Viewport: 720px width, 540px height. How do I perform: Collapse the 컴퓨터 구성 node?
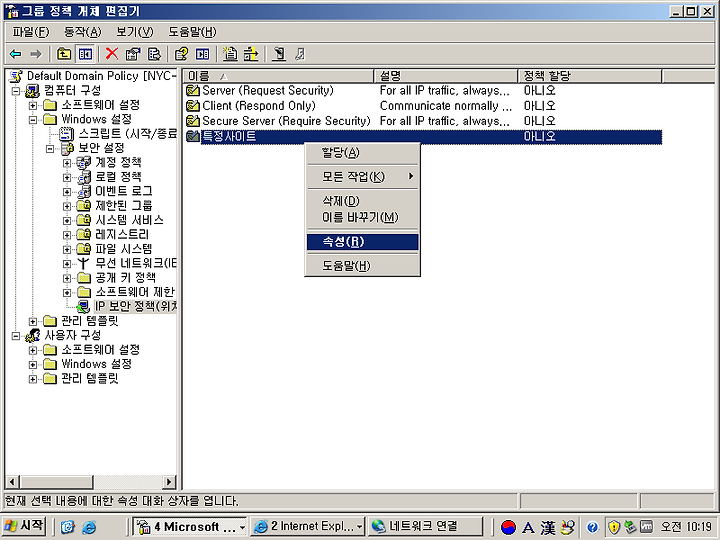point(17,90)
